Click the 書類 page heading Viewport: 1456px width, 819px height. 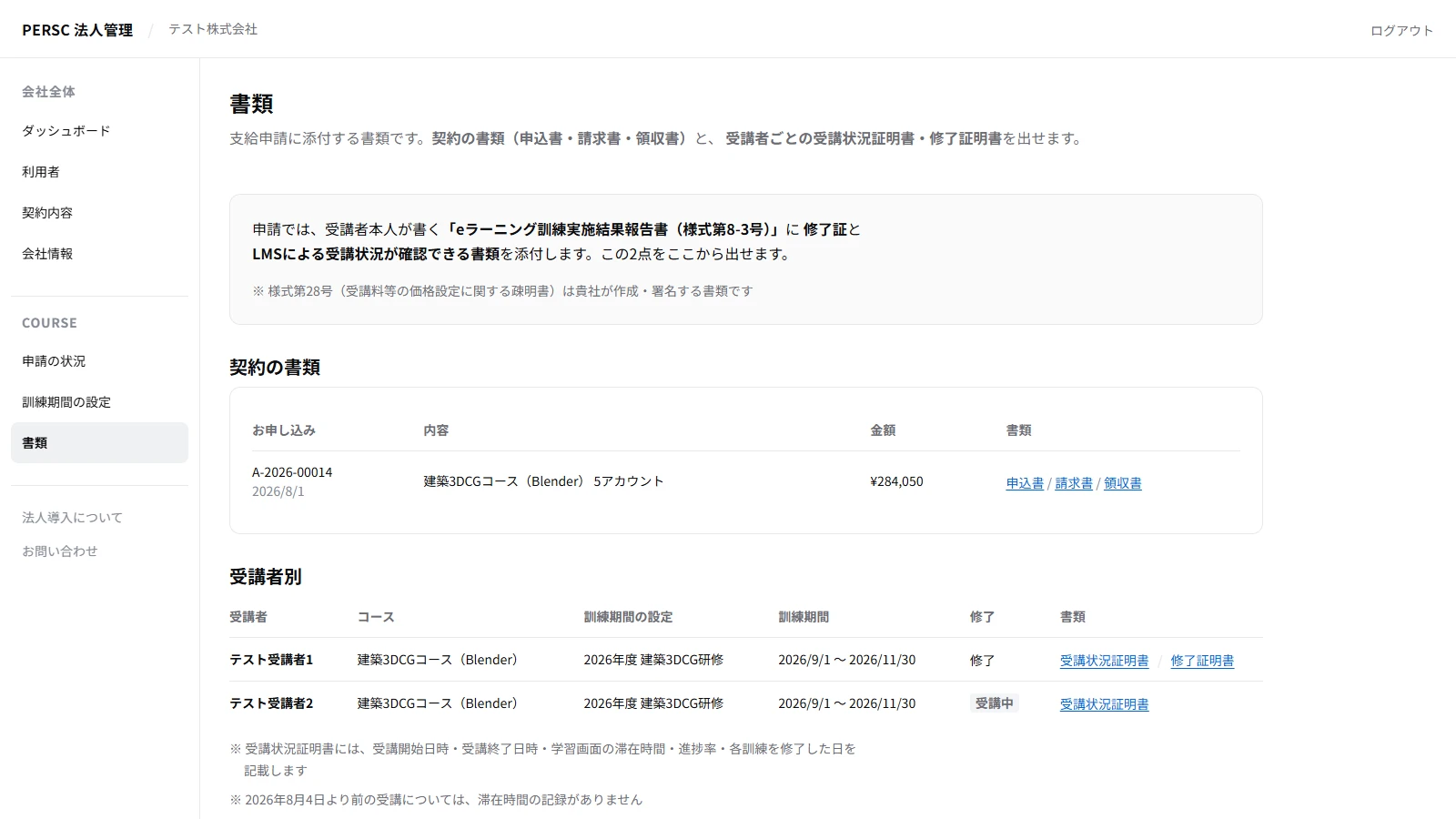click(x=251, y=104)
